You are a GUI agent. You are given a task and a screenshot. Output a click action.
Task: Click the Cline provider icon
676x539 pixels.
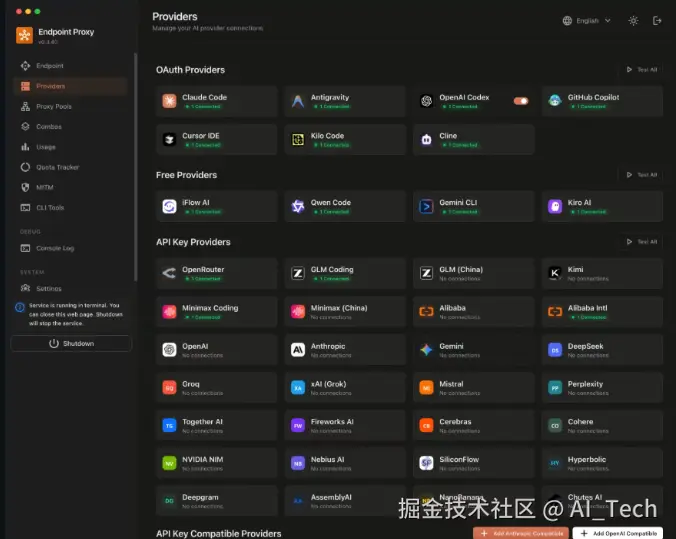pos(426,139)
